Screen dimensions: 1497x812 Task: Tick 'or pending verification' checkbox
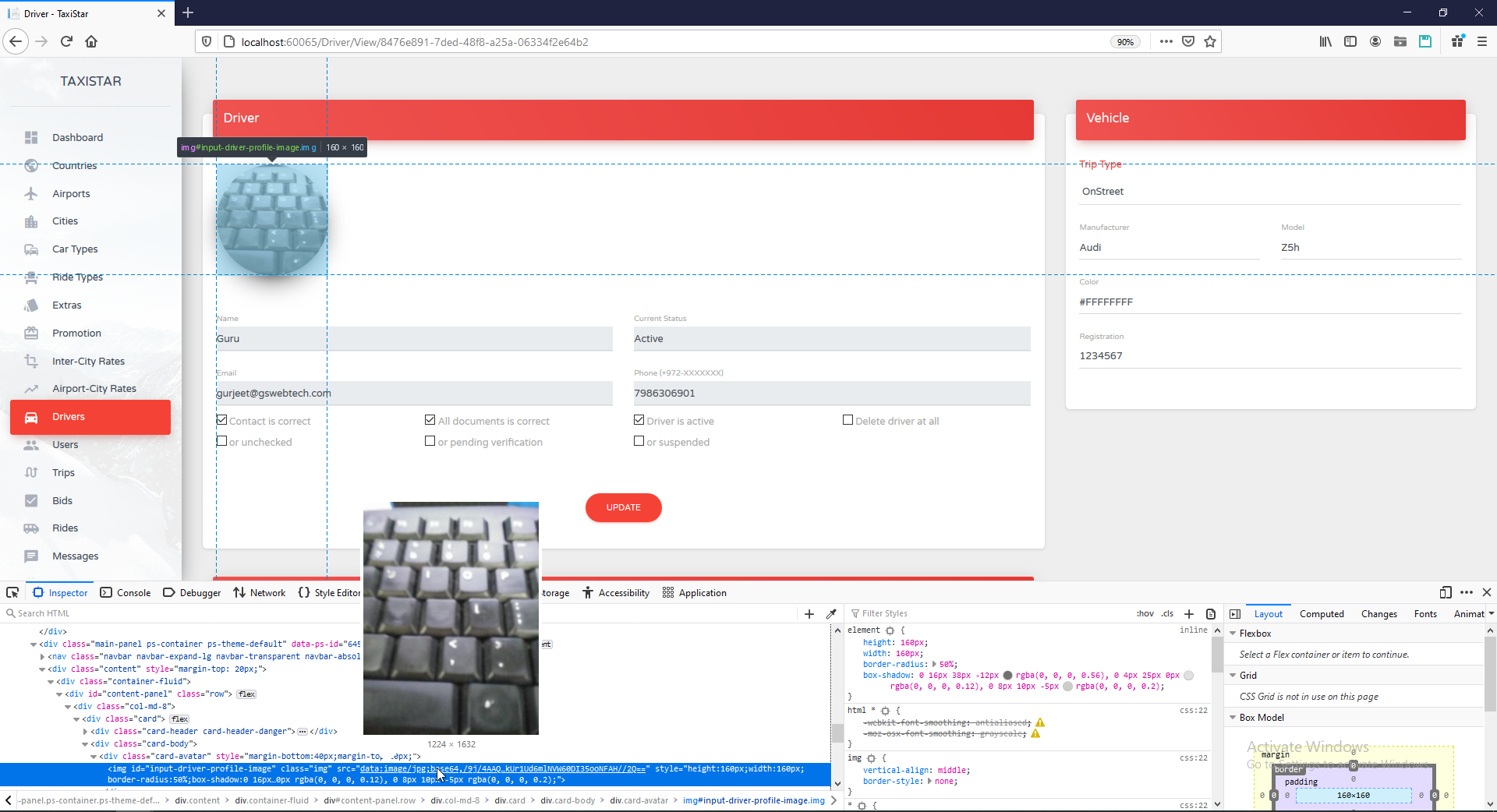[x=430, y=441]
